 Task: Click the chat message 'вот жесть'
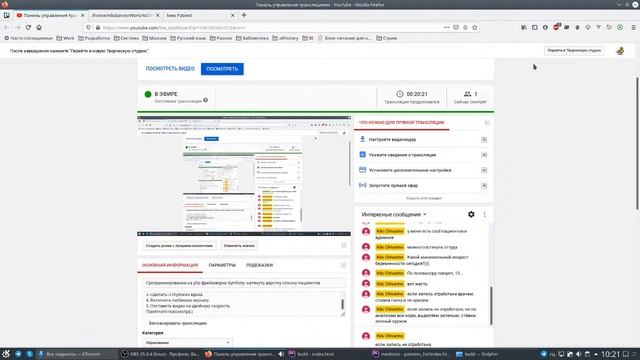point(417,284)
